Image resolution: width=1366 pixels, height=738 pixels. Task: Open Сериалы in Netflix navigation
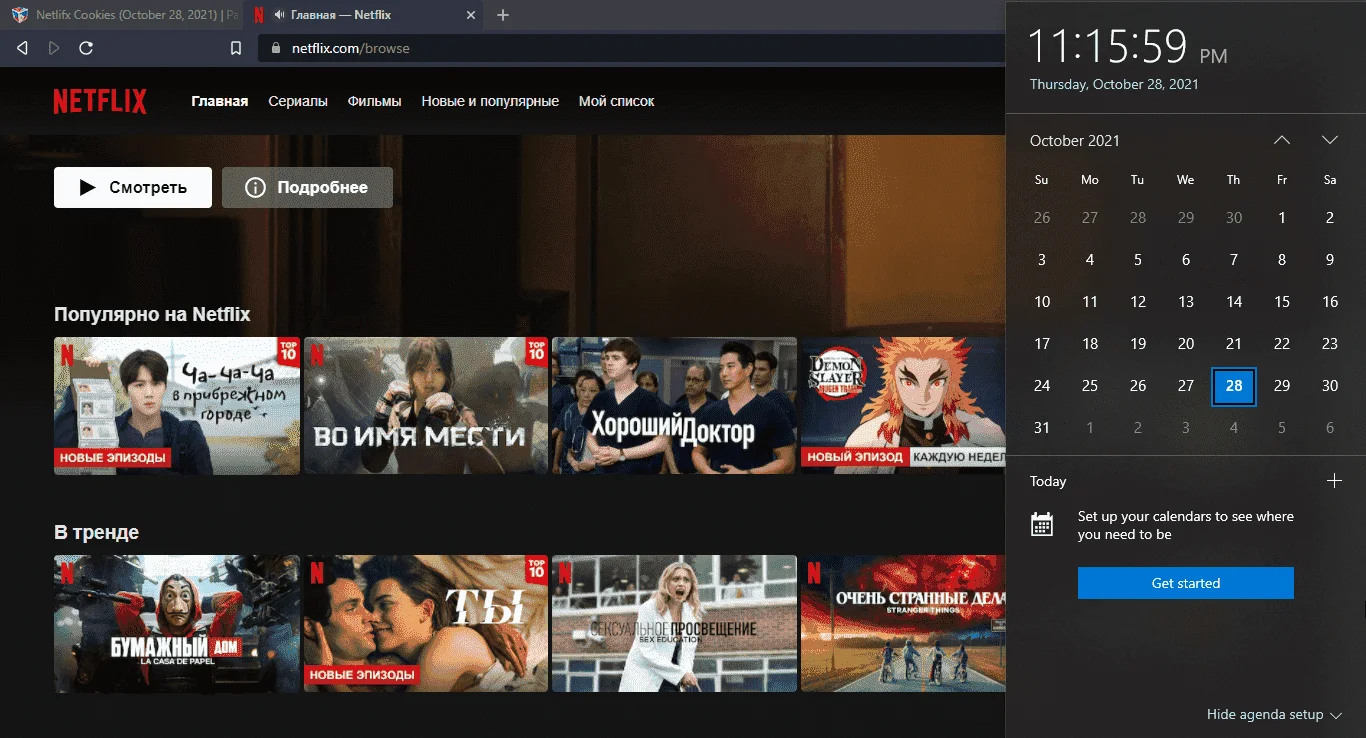pyautogui.click(x=298, y=101)
